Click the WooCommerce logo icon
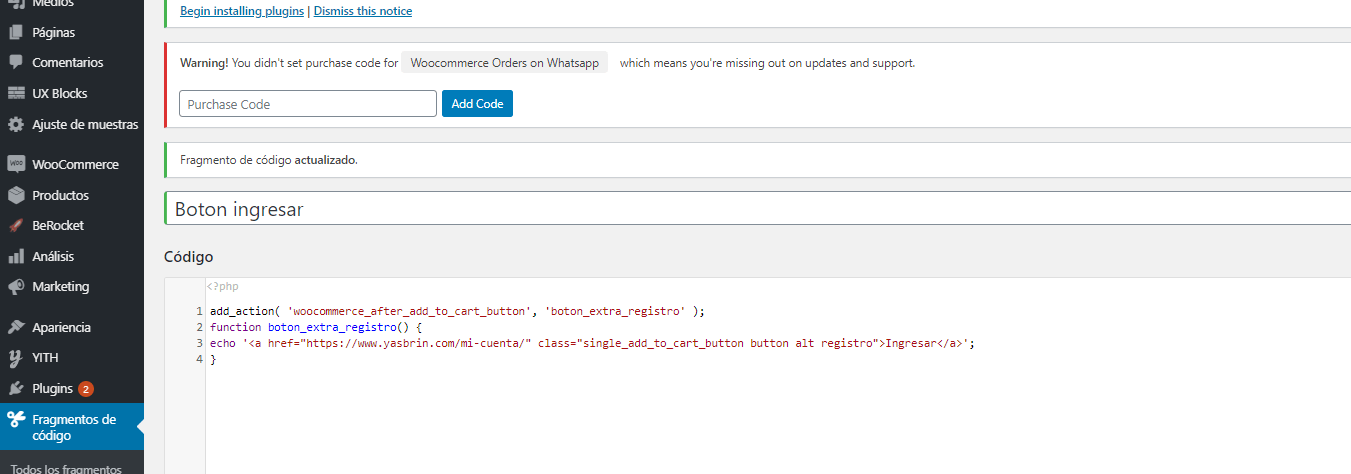This screenshot has height=474, width=1351. 16,164
